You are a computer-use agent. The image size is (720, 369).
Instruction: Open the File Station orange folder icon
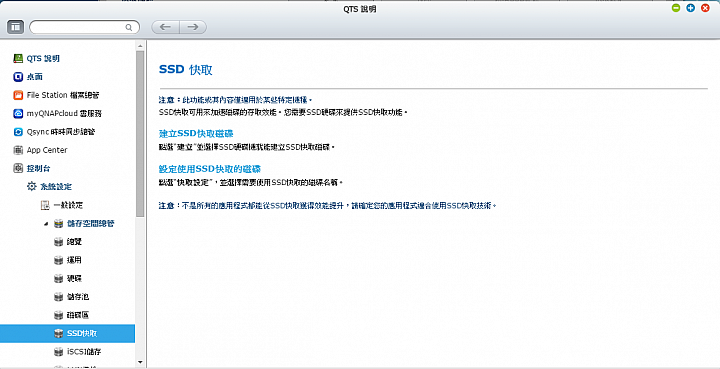point(18,95)
